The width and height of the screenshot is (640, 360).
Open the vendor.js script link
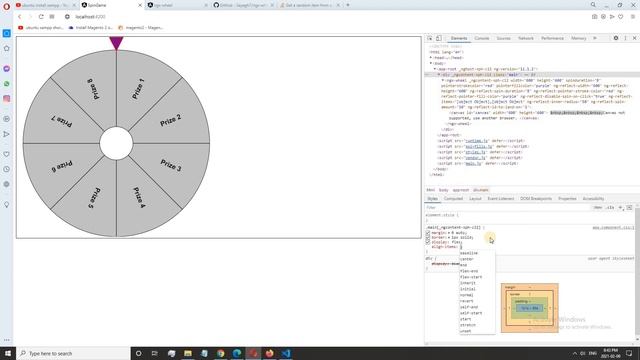pos(475,158)
